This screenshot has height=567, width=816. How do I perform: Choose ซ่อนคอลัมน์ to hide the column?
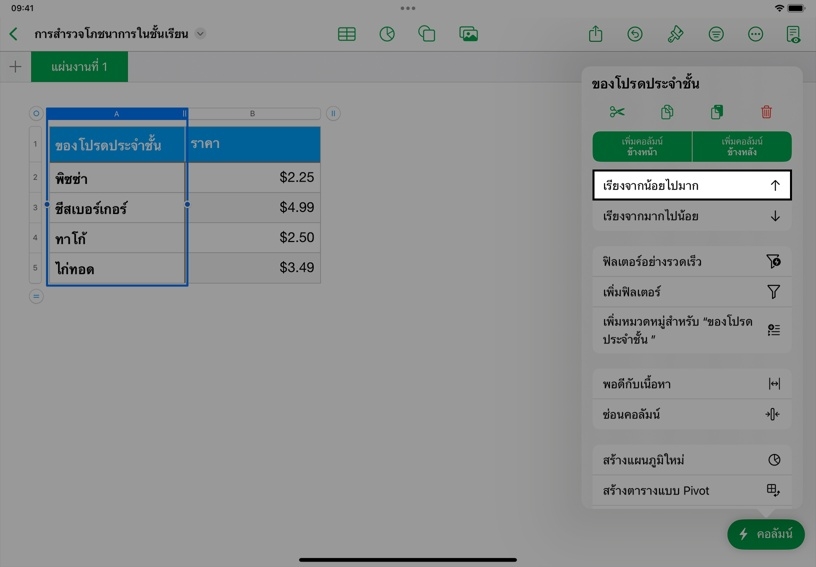(x=691, y=414)
